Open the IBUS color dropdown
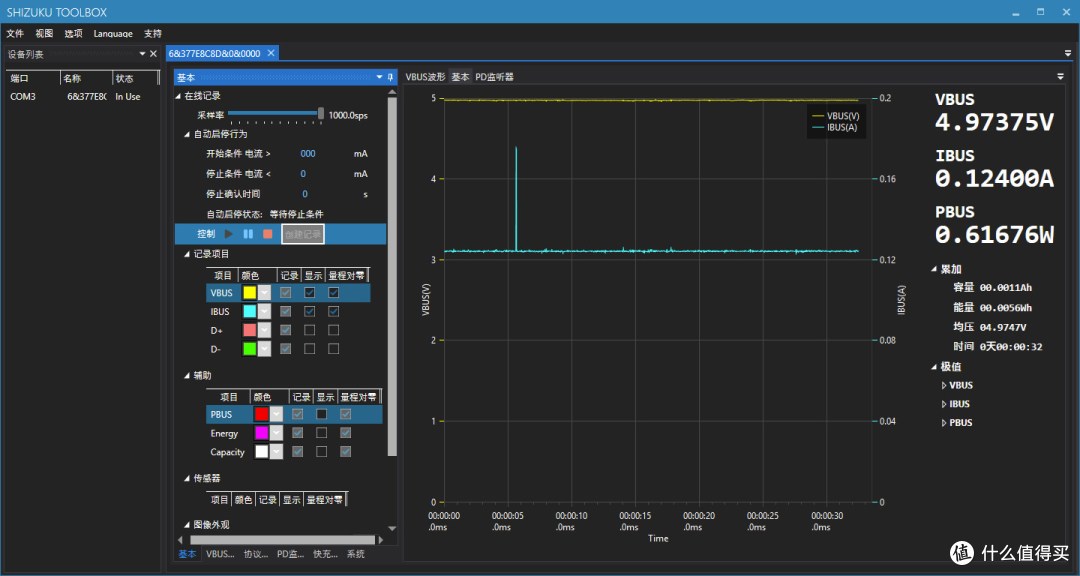This screenshot has width=1080, height=576. pos(264,311)
